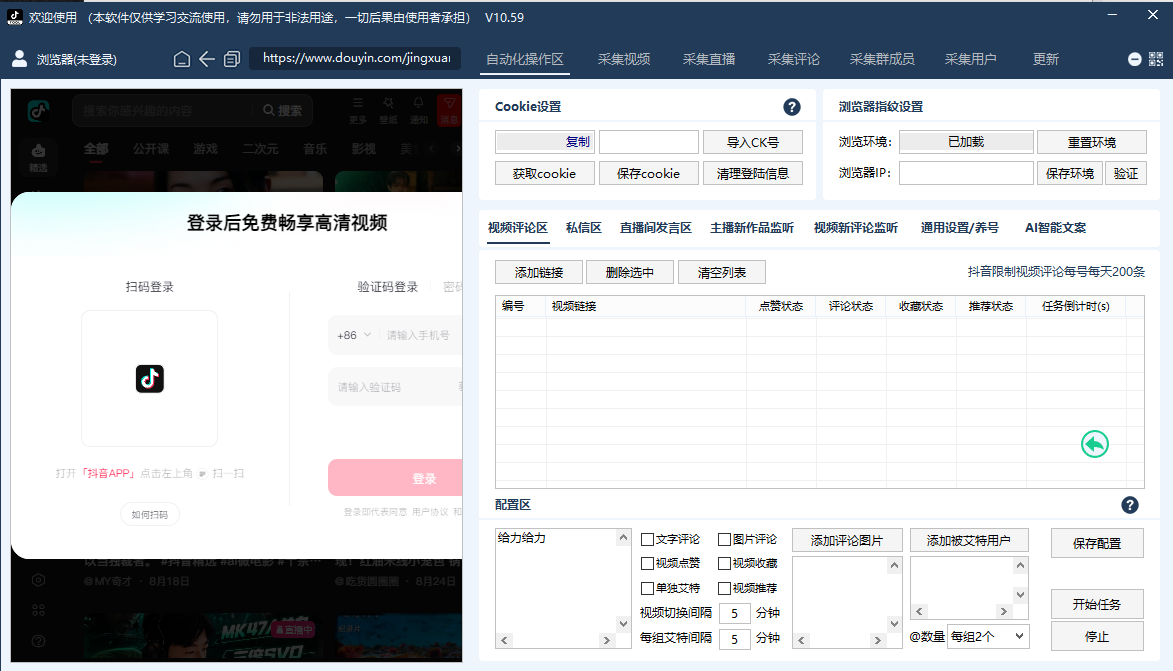Screen dimensions: 1173x671
Task: Click the down arrow of the 给力给力 textbox scrollbar
Action: (623, 623)
